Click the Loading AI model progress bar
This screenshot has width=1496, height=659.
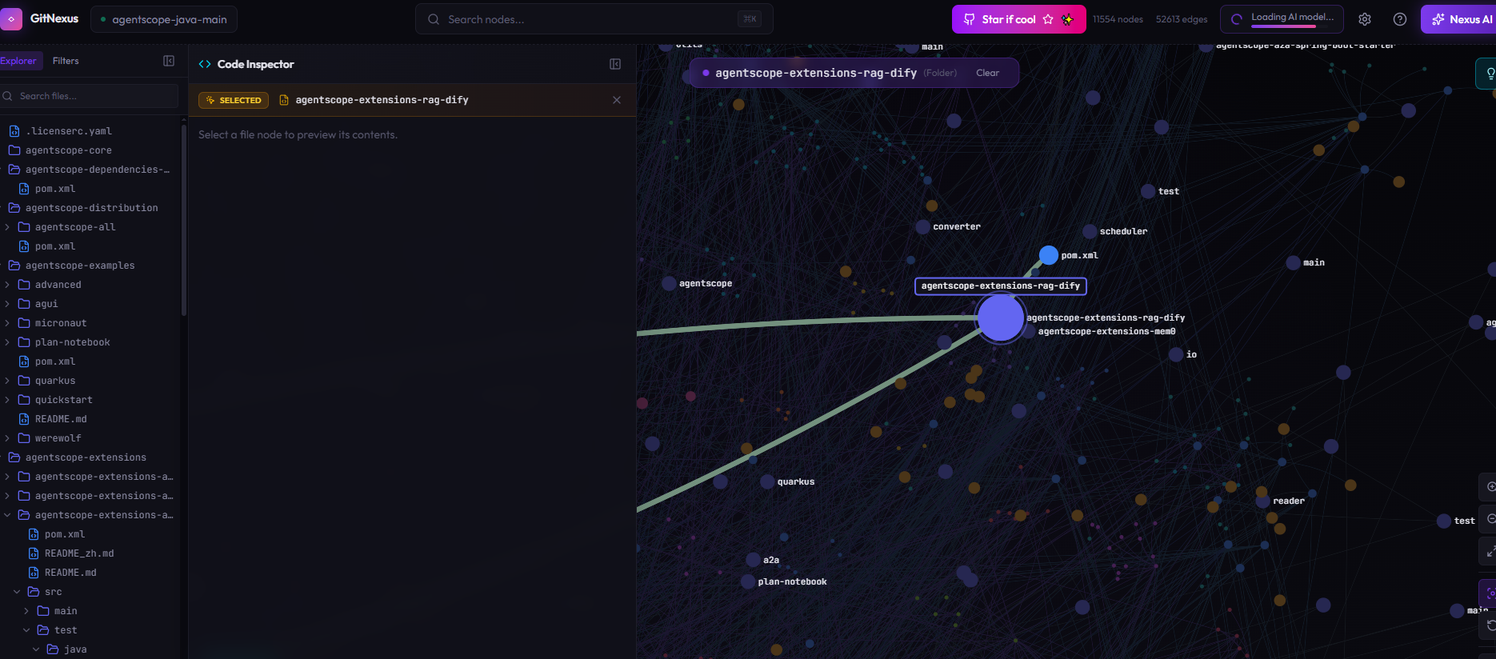pyautogui.click(x=1284, y=26)
